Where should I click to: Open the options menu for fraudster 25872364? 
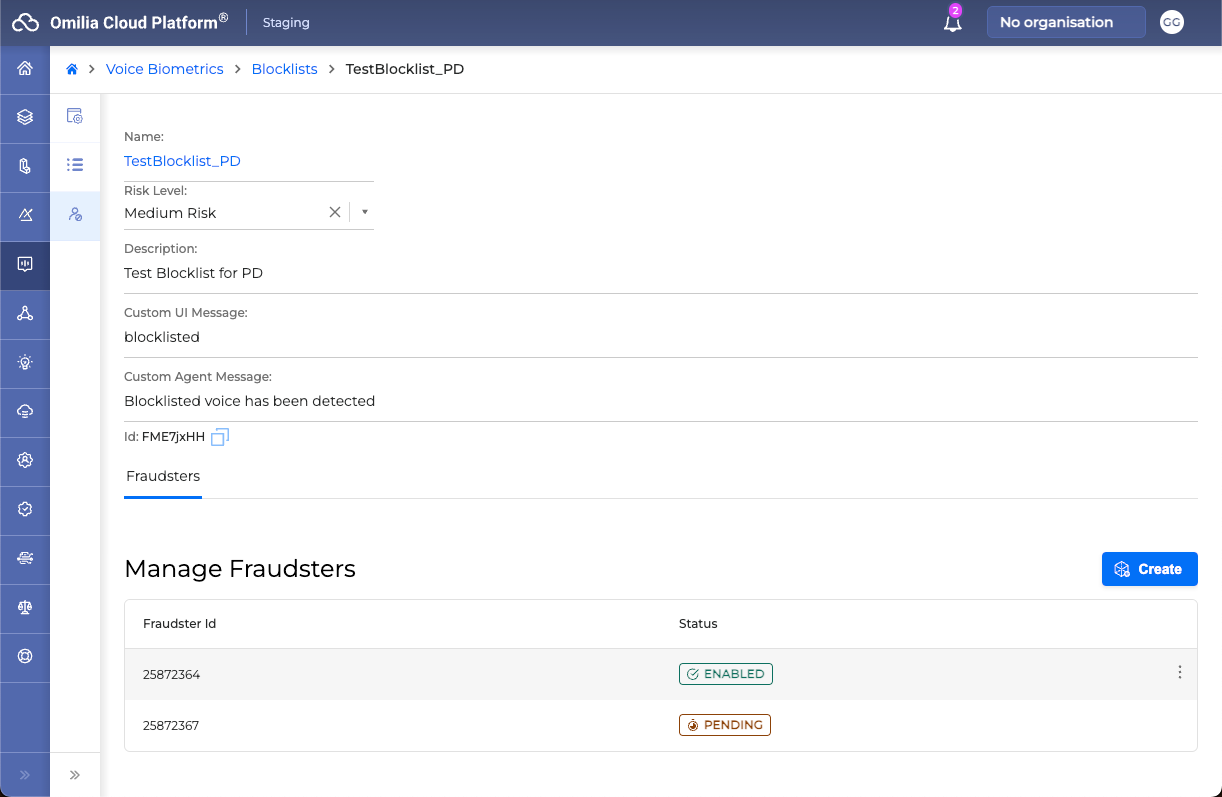(x=1179, y=673)
